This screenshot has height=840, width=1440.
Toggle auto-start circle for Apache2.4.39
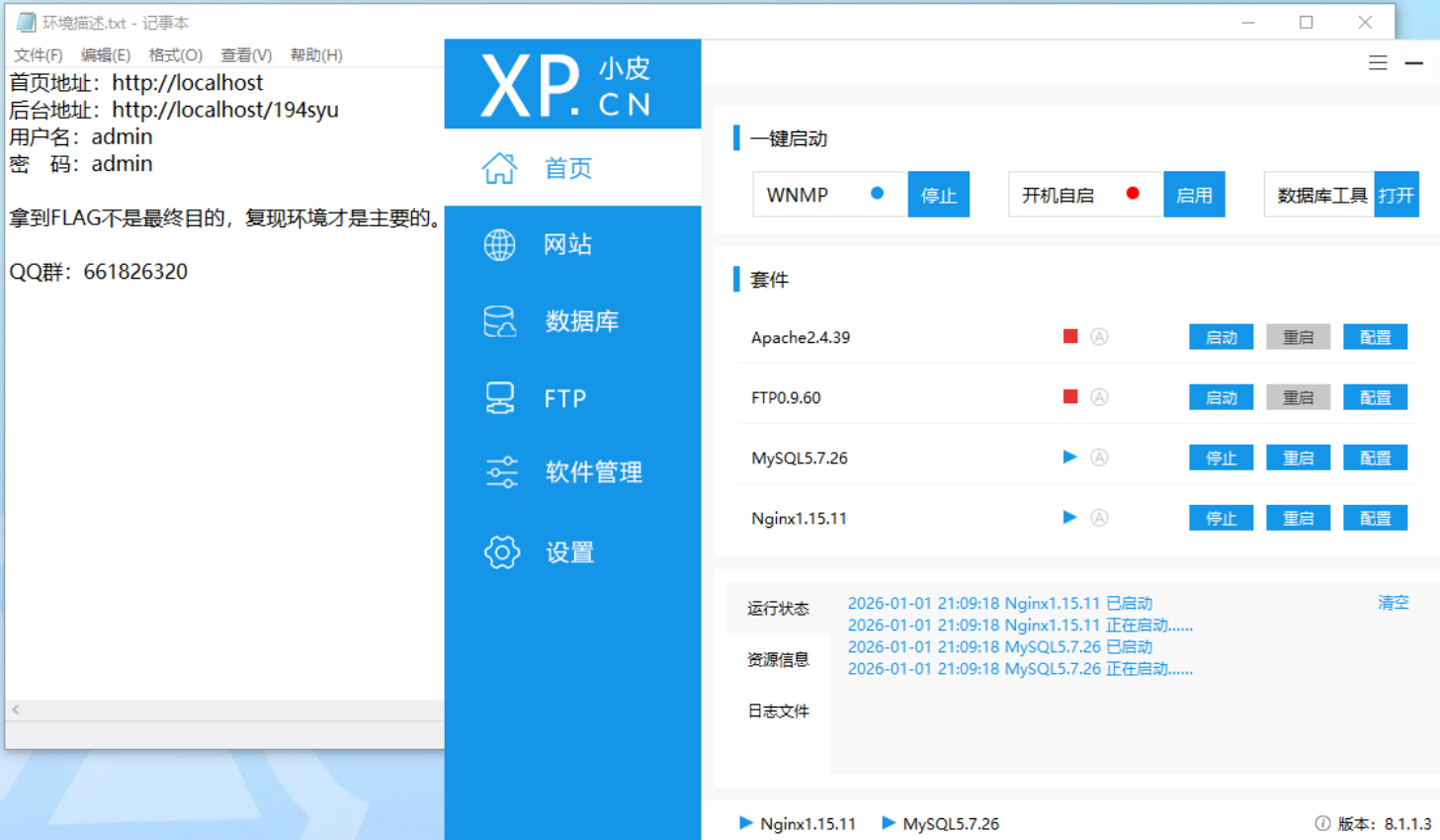(1099, 337)
